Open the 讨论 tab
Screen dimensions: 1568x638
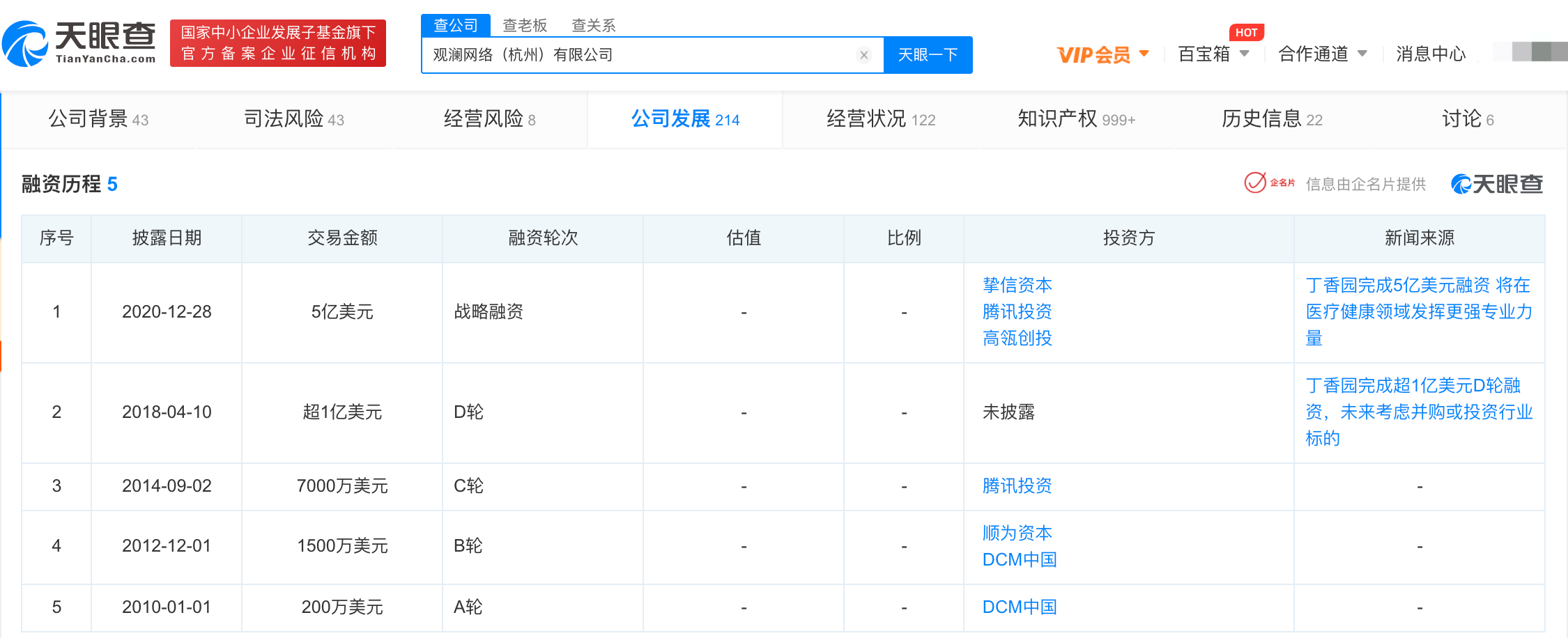pyautogui.click(x=1468, y=119)
